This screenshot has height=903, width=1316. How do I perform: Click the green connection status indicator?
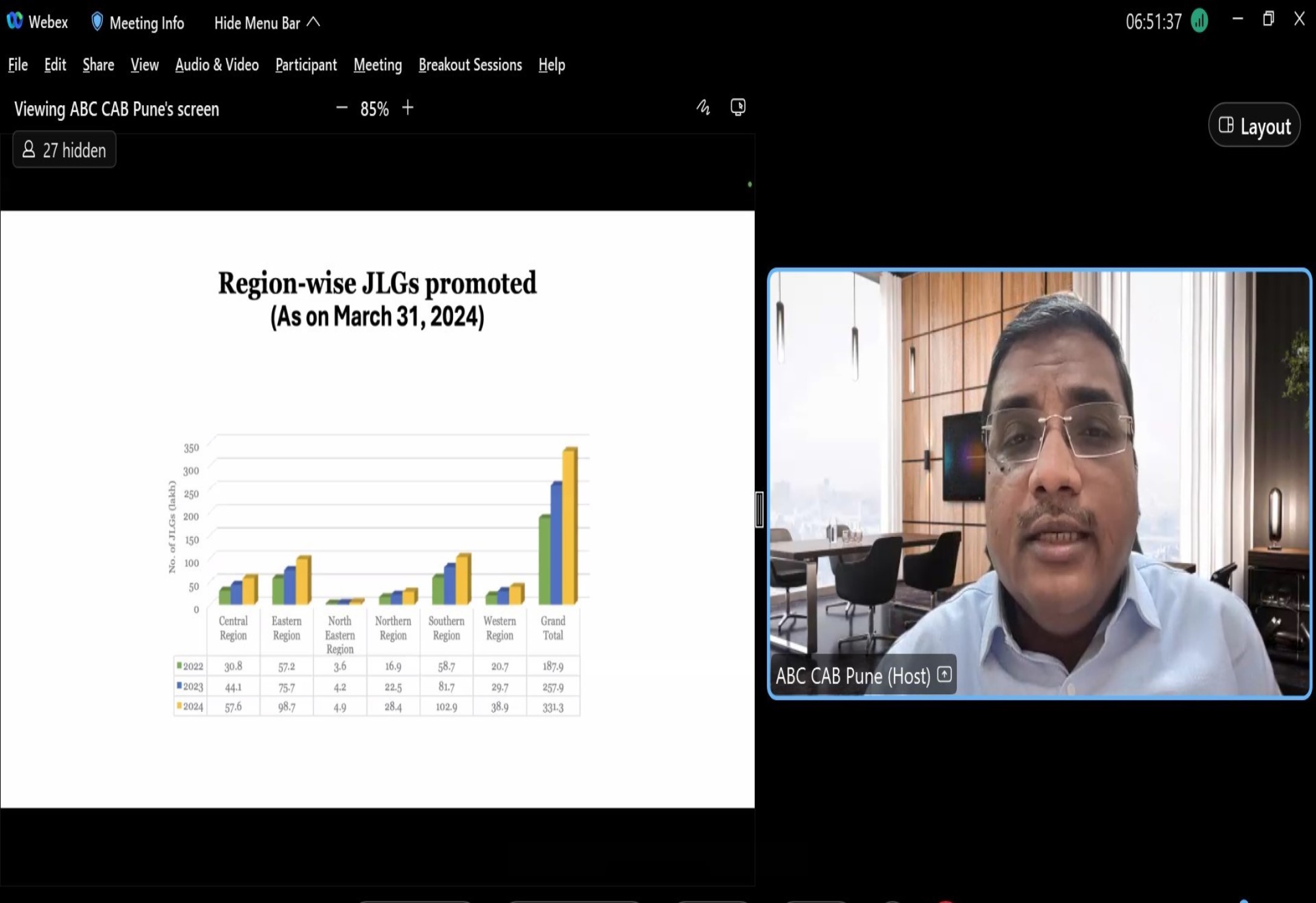(1199, 21)
